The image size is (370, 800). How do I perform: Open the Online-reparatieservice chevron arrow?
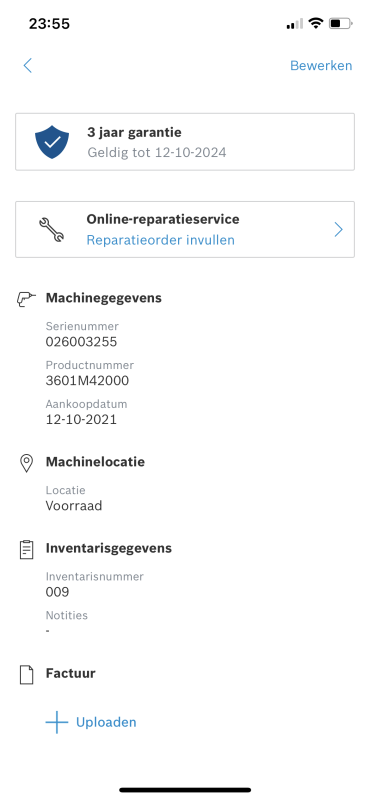(x=338, y=230)
